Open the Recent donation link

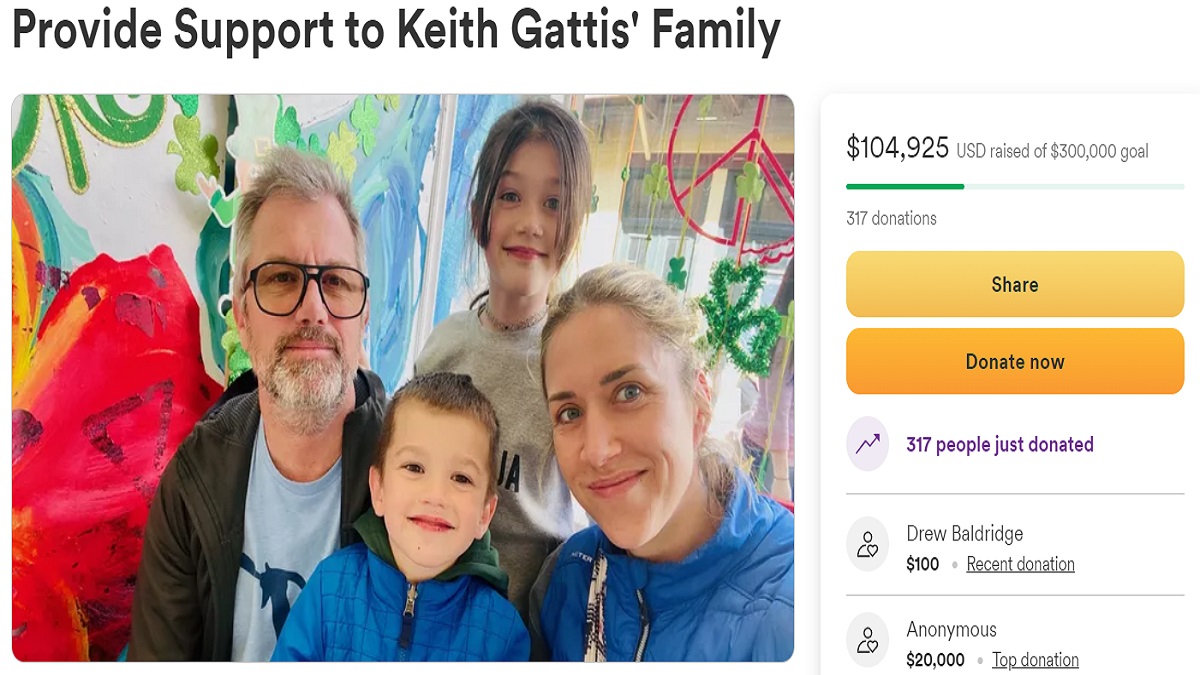(x=1020, y=564)
